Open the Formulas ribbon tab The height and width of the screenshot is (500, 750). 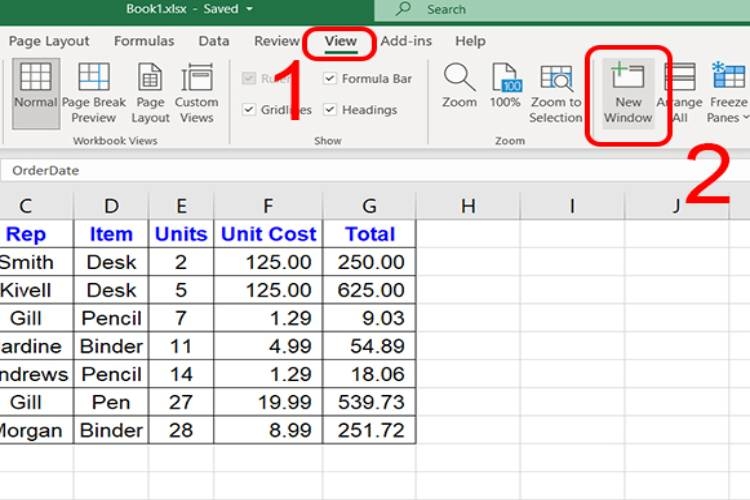144,41
